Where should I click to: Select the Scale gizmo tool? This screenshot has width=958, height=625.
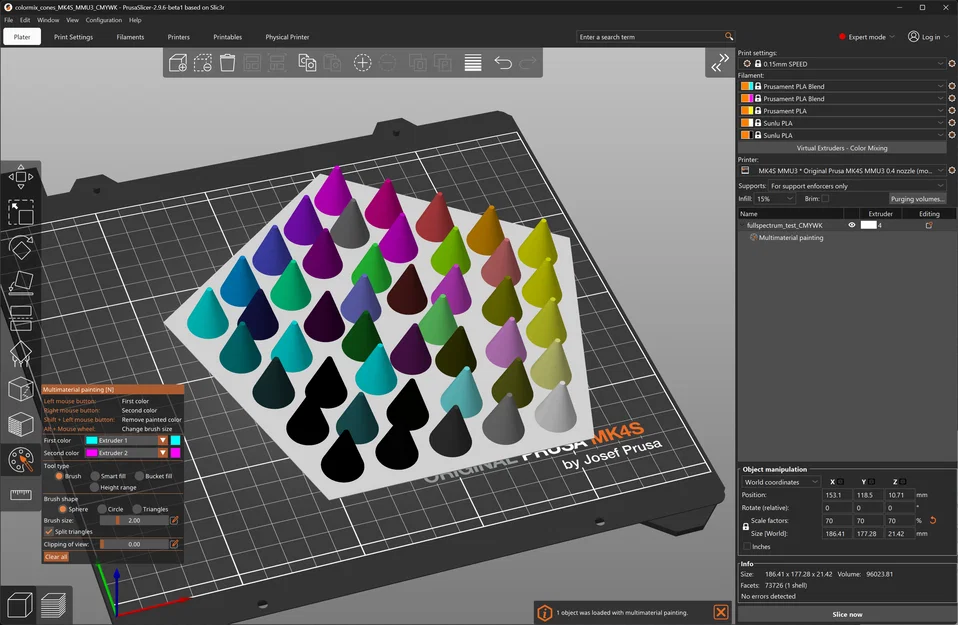point(21,213)
